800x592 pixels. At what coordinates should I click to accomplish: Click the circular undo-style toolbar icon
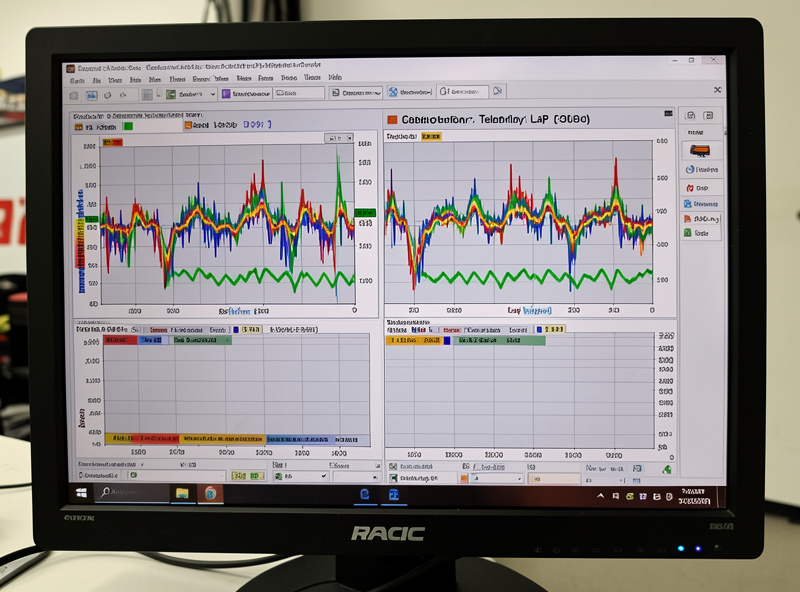pos(108,95)
